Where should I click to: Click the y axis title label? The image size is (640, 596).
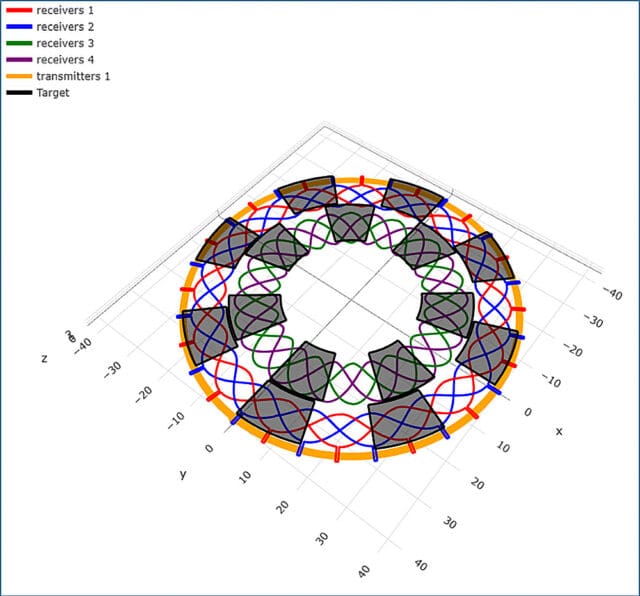[183, 474]
